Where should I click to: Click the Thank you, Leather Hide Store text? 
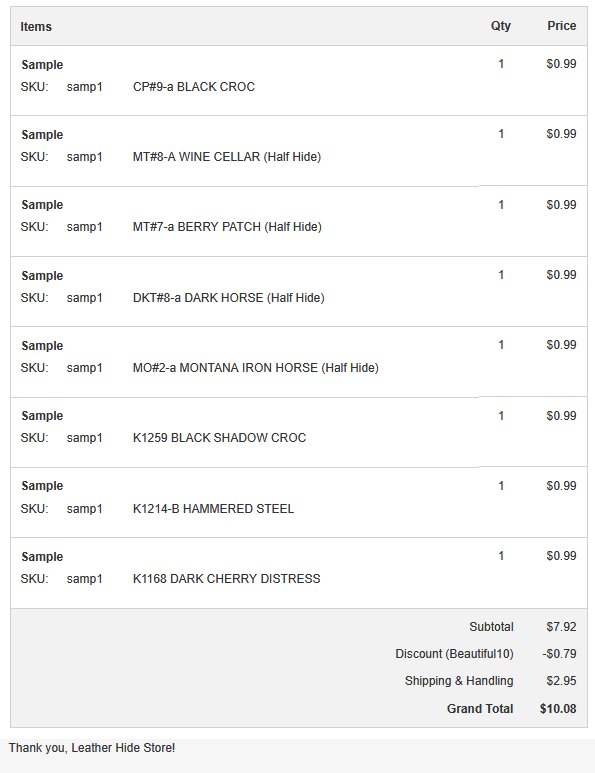(92, 748)
